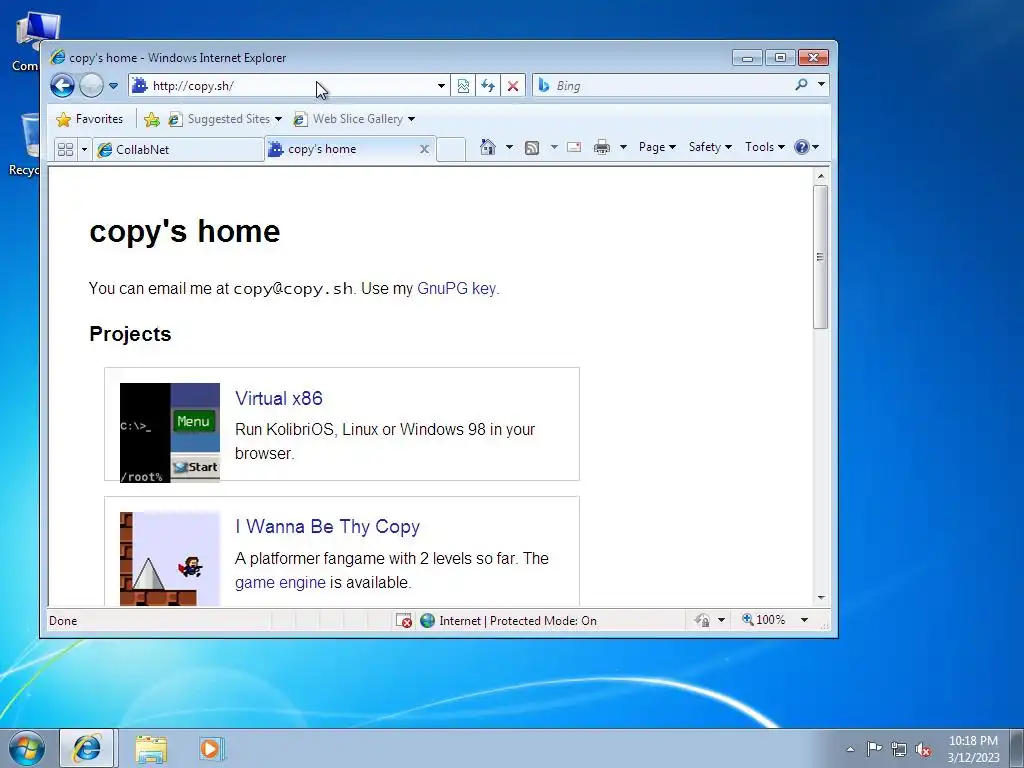Click Action Center flag icon
Image resolution: width=1024 pixels, height=768 pixels.
pos(874,748)
